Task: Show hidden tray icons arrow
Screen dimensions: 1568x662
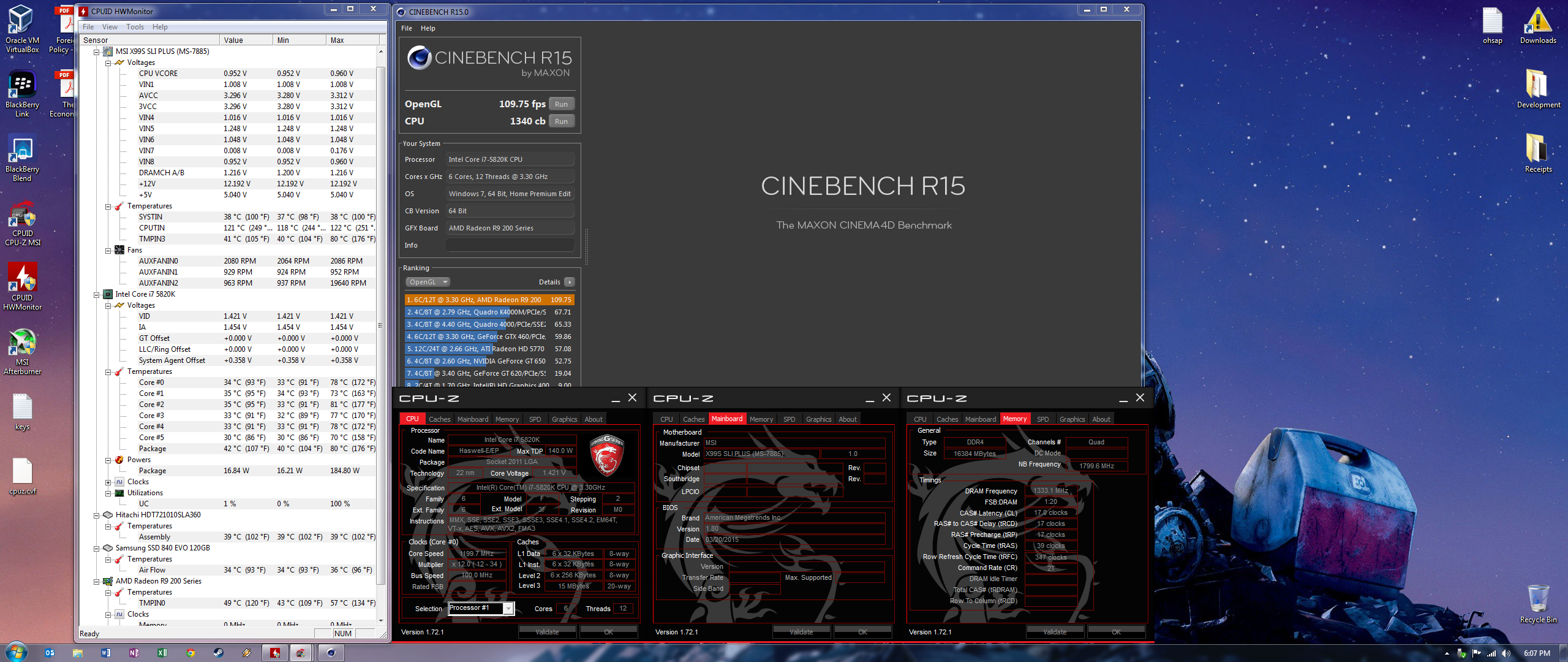Action: click(x=1447, y=653)
